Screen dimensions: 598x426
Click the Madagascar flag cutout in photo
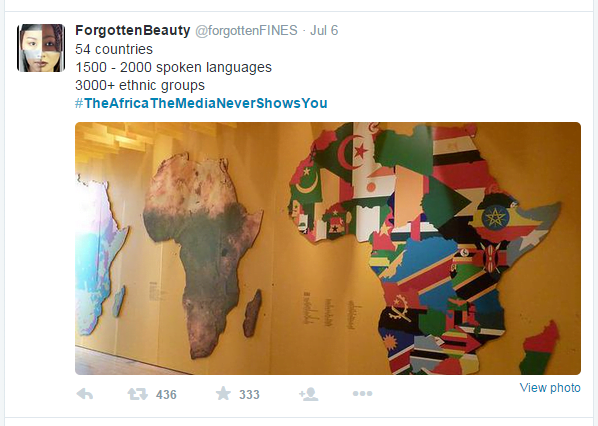[x=539, y=347]
